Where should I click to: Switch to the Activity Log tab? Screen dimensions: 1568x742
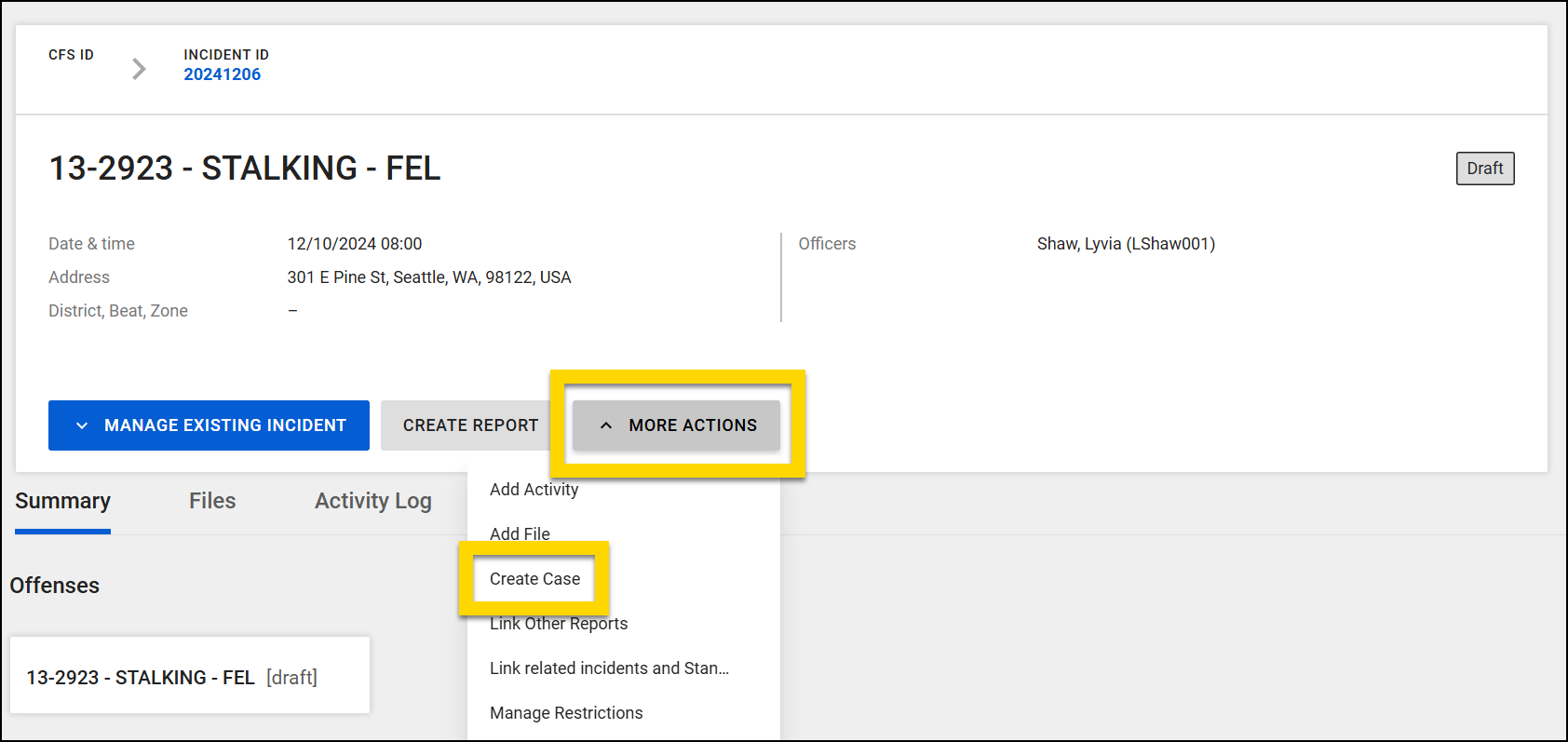[x=373, y=501]
